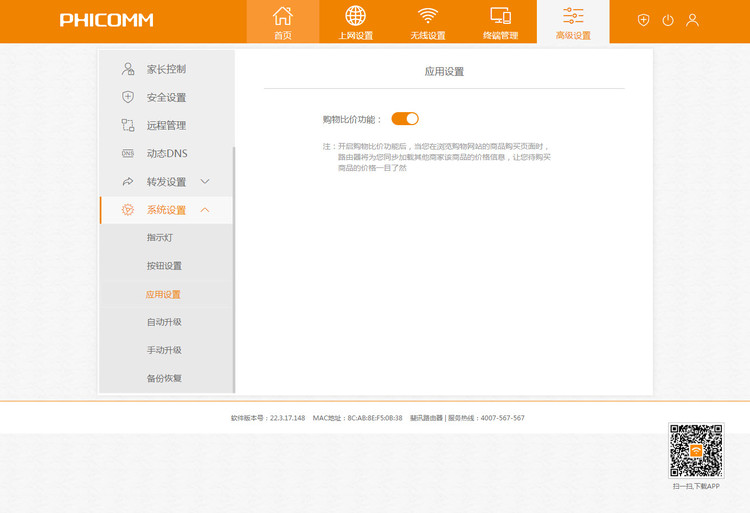Open 自动升级 submenu item

pyautogui.click(x=166, y=322)
